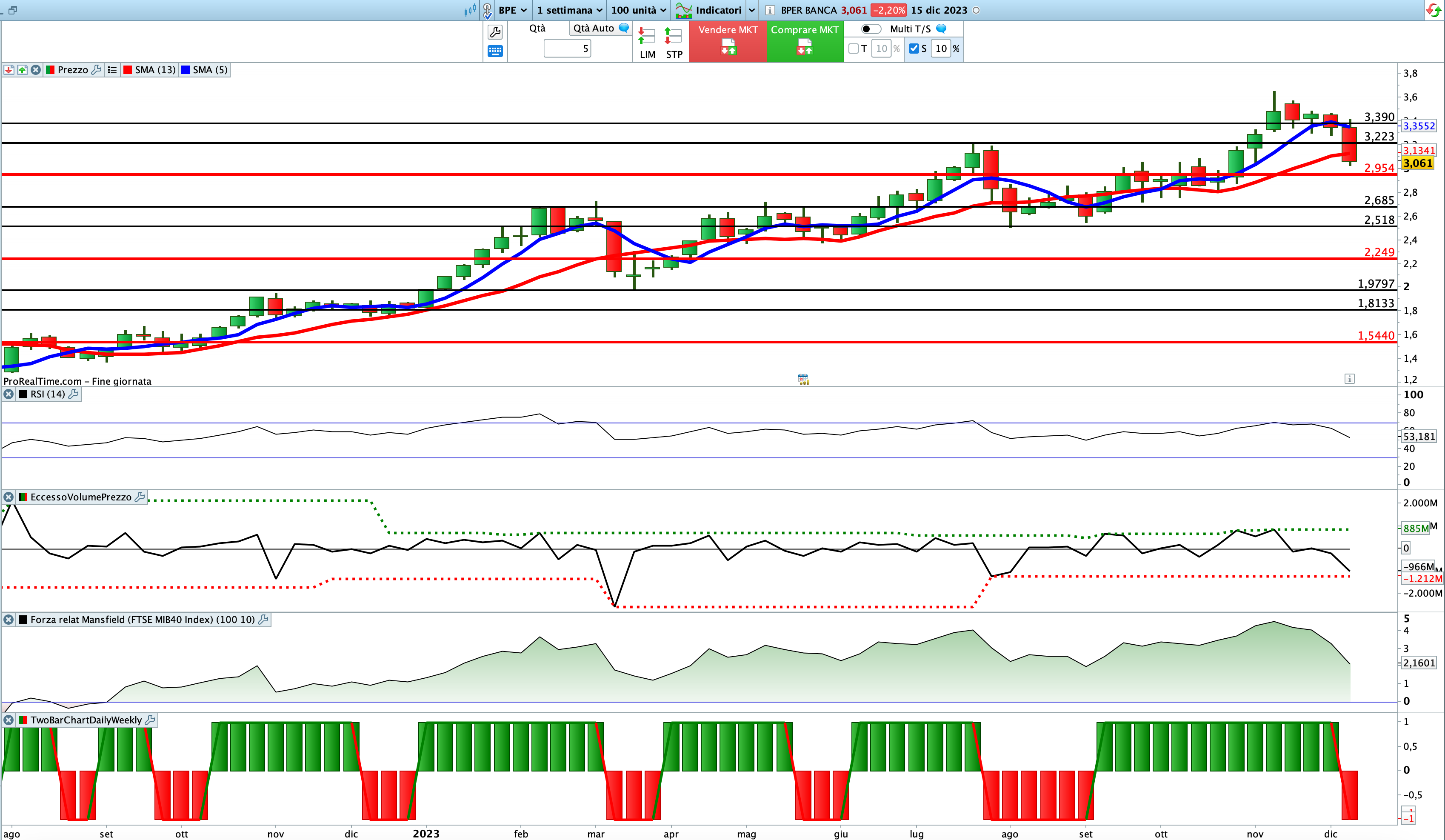Close the TwoBarChartDailyWeekly panel
The image size is (1445, 840).
click(x=9, y=720)
